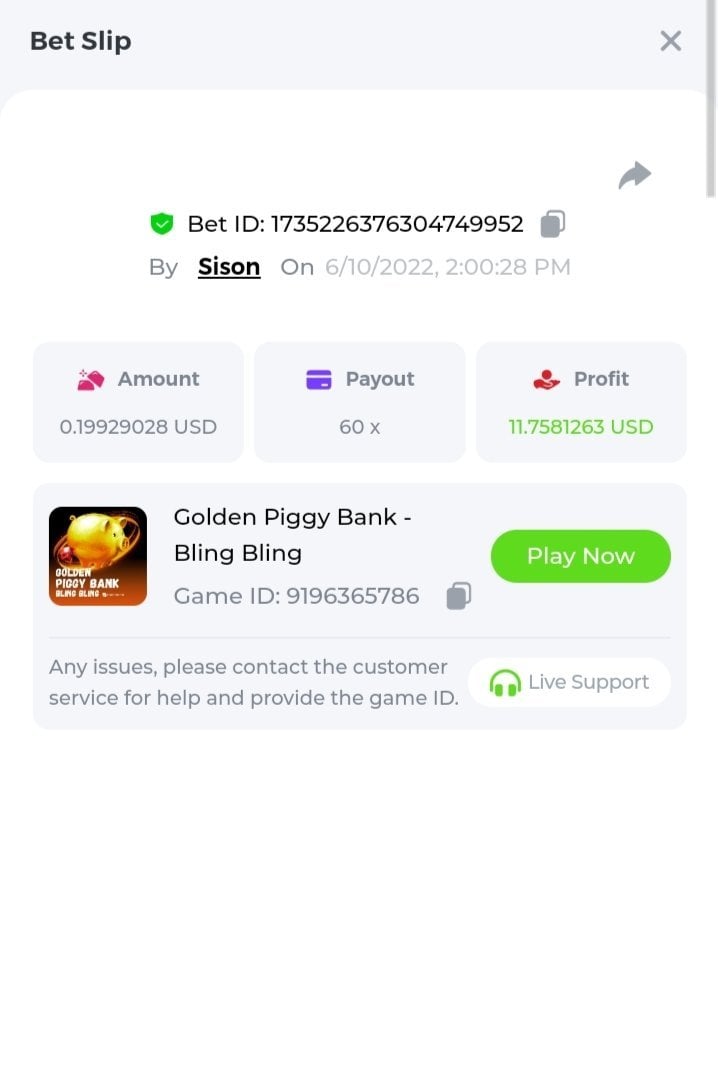Select the Bet ID number text
718x1077 pixels.
pyautogui.click(x=397, y=224)
